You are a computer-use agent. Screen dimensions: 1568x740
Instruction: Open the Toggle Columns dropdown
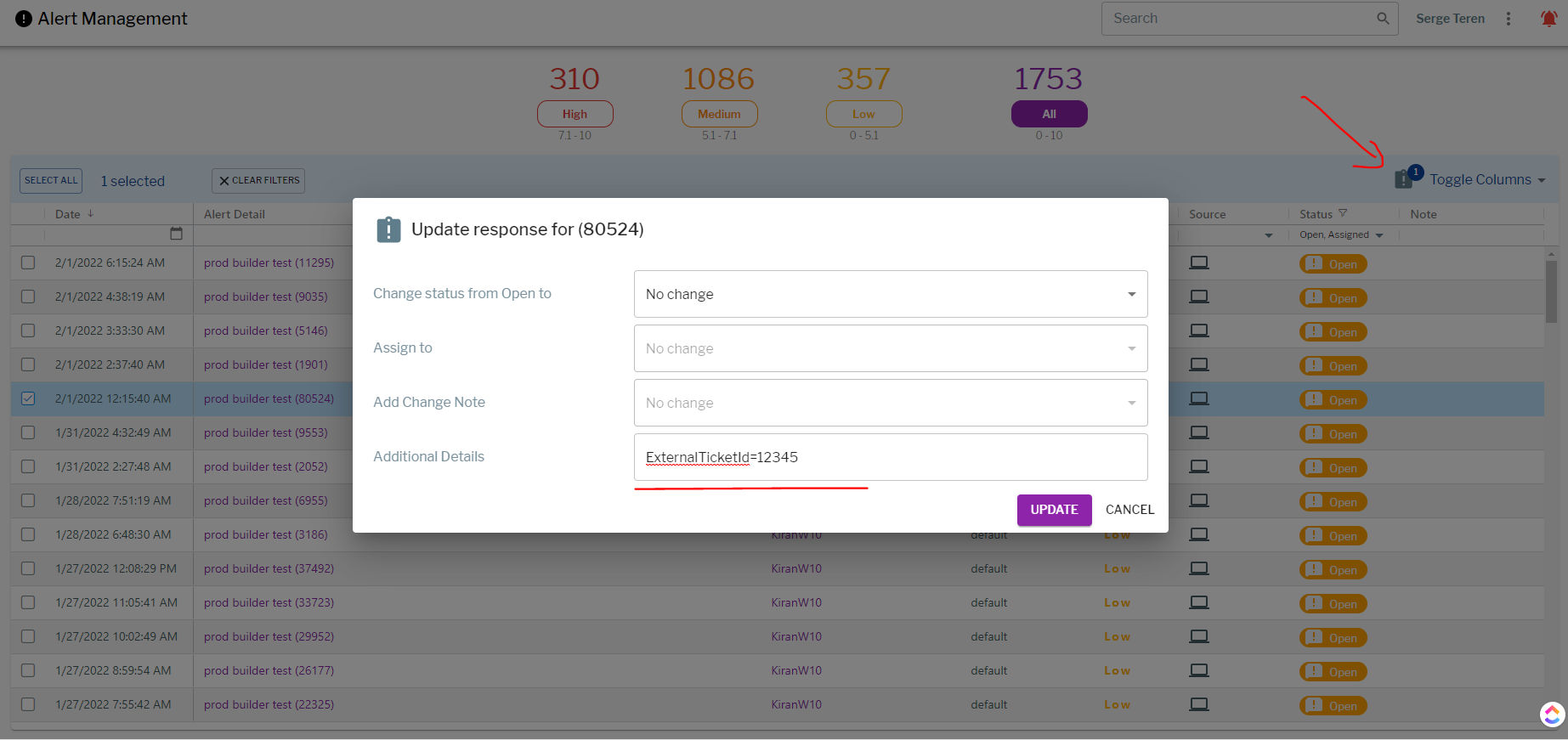click(x=1486, y=180)
